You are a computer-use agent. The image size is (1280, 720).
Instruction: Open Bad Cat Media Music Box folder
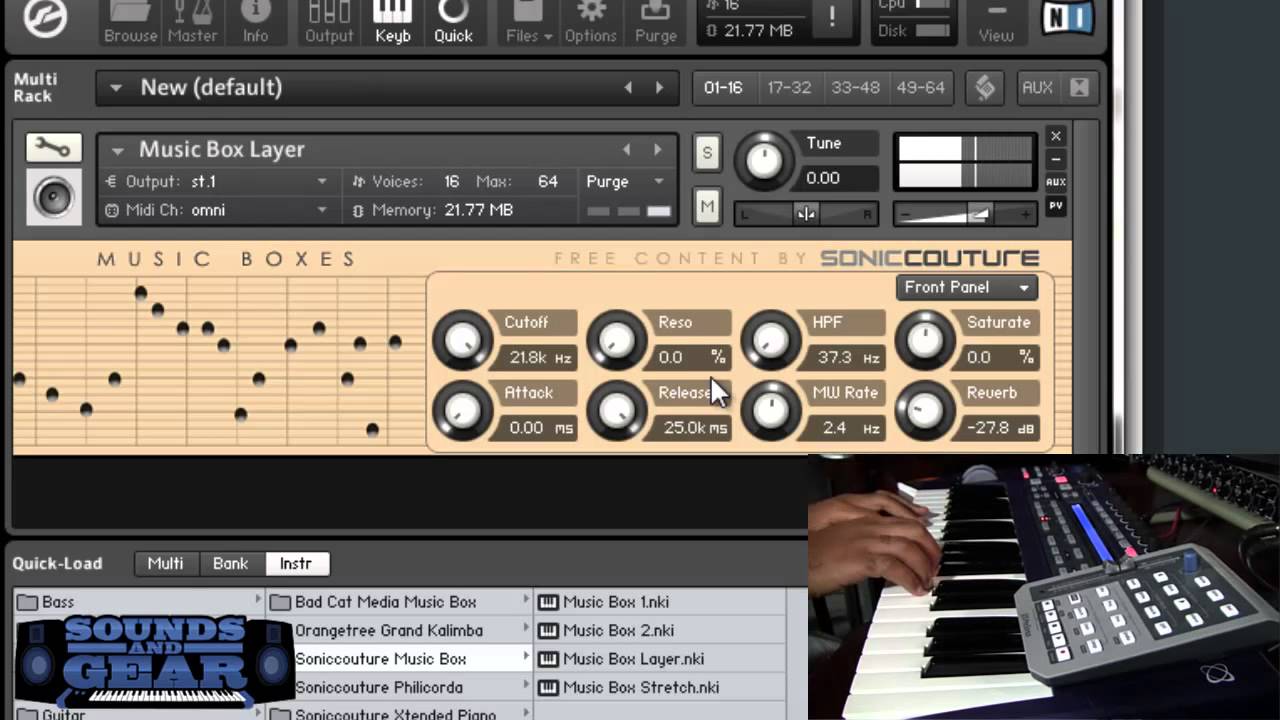399,602
